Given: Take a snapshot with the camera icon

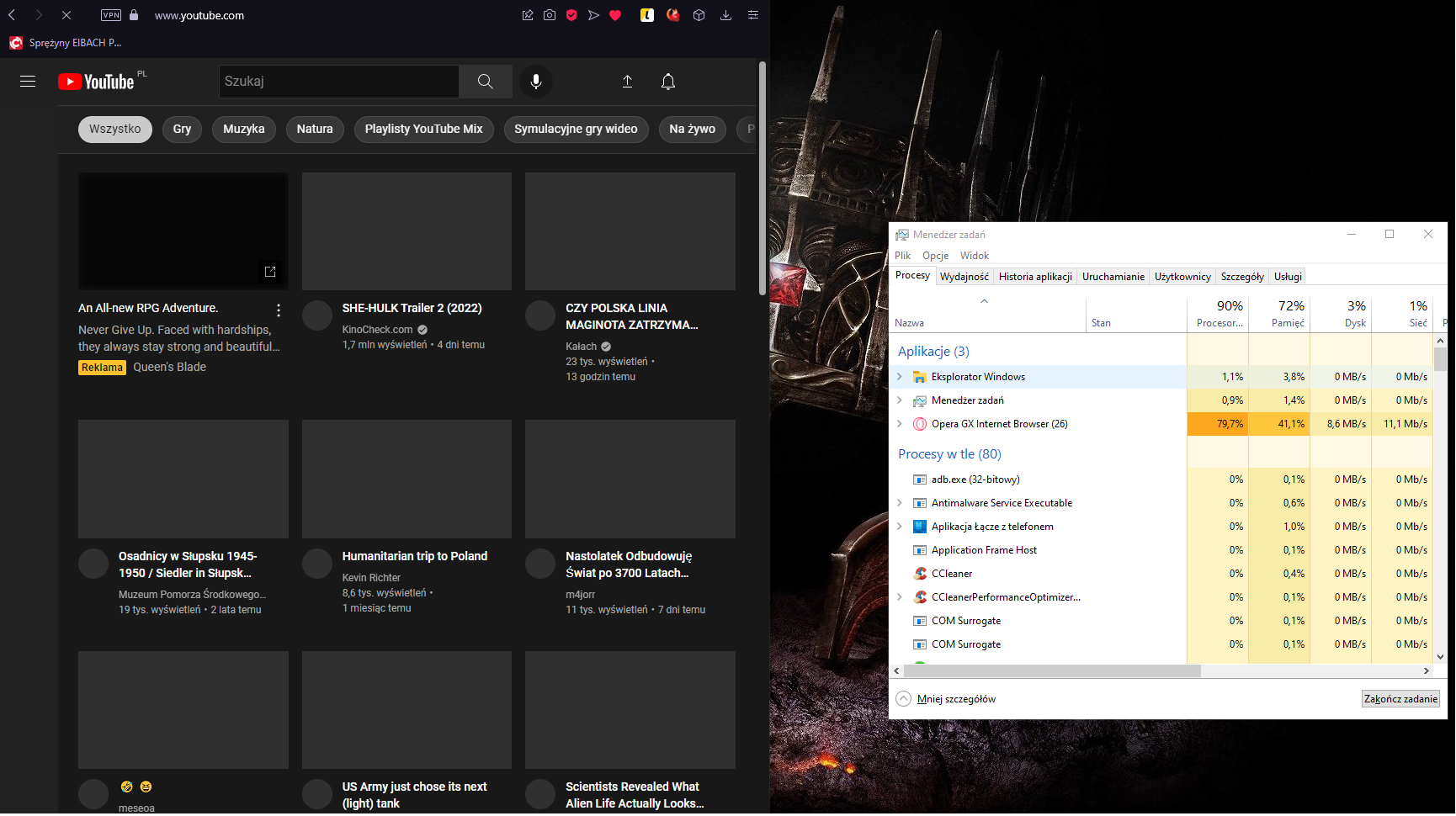Looking at the screenshot, I should coord(550,15).
